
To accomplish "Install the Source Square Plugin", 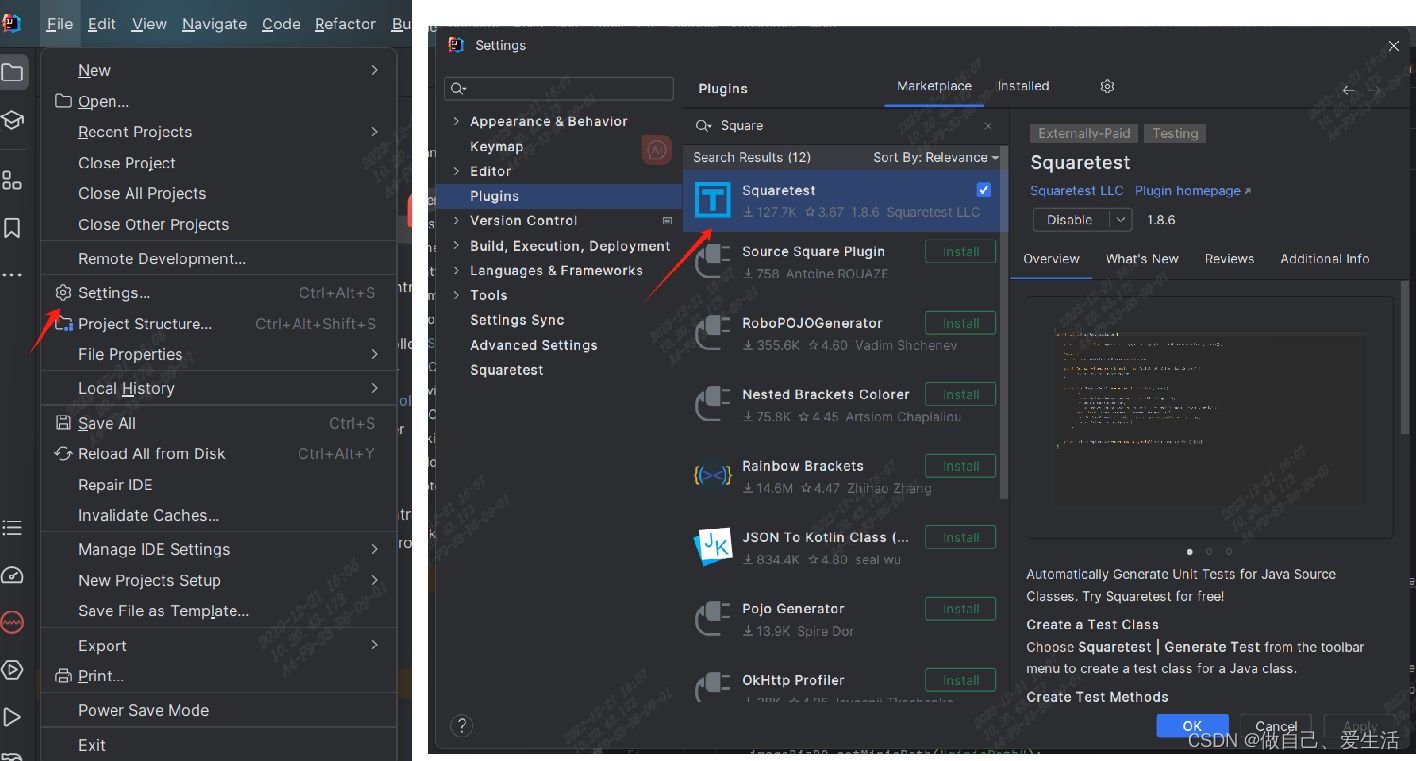I will click(x=960, y=252).
